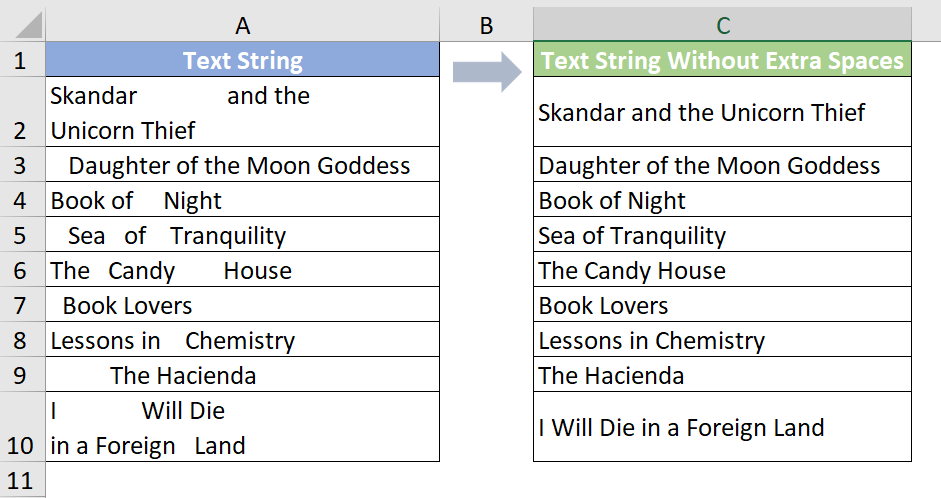Select column A header
The width and height of the screenshot is (941, 498).
[242, 25]
